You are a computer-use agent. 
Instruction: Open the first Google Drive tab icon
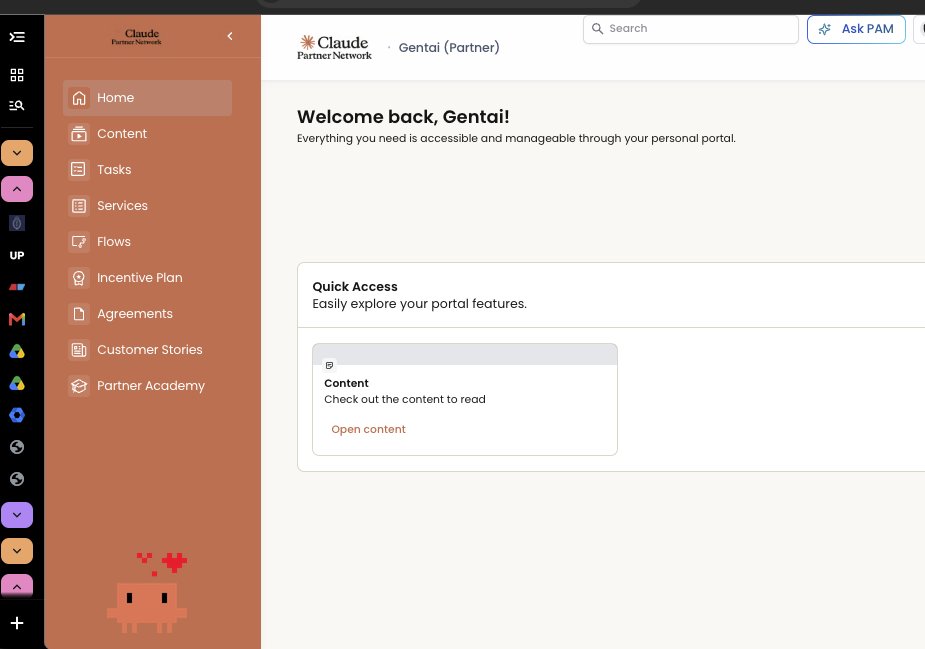tap(17, 352)
